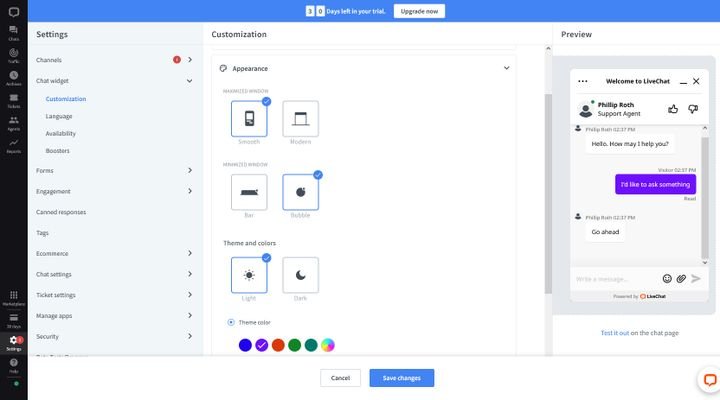Collapse the Chat widget menu chevron
720x400 pixels.
190,81
